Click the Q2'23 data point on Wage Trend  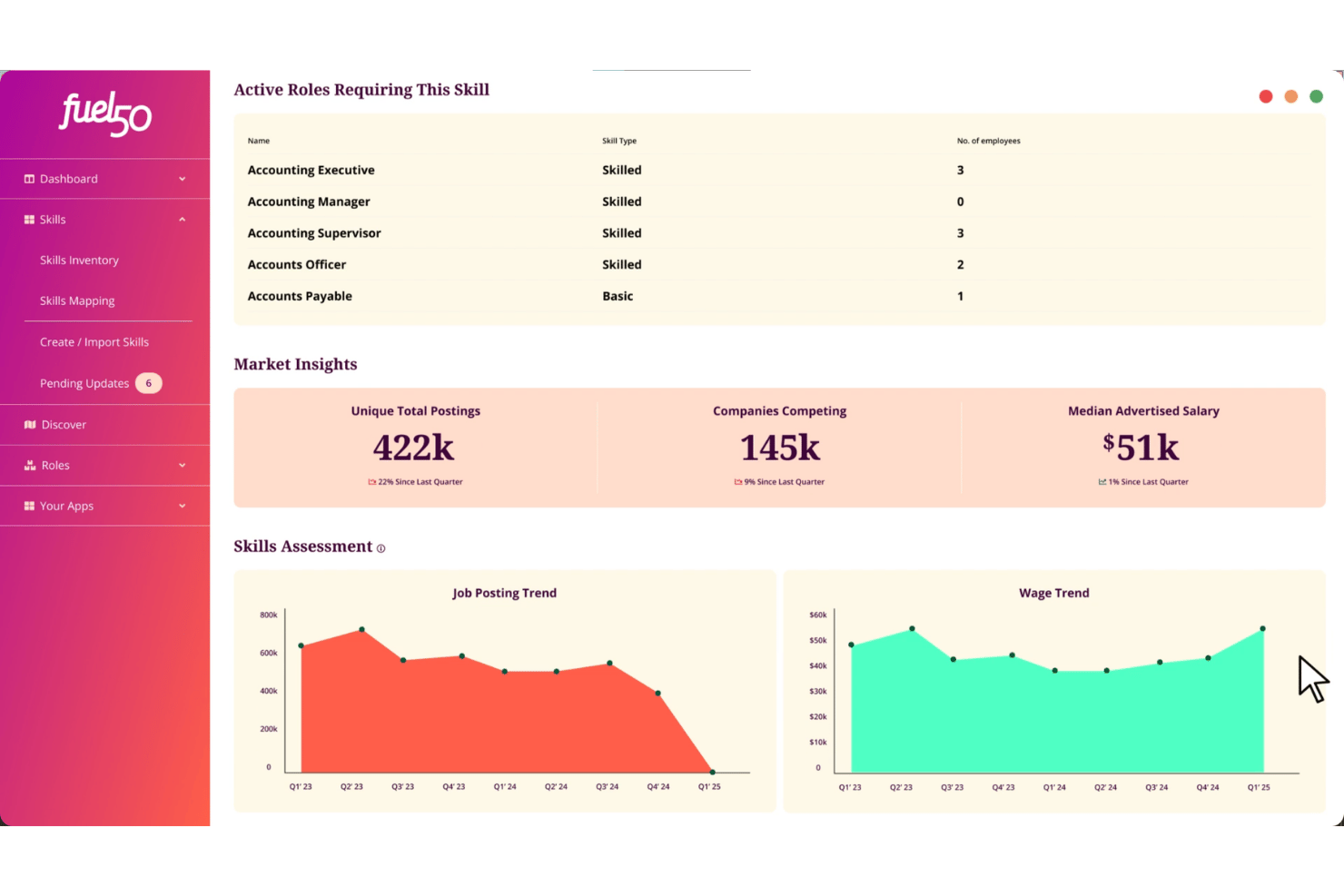point(912,628)
